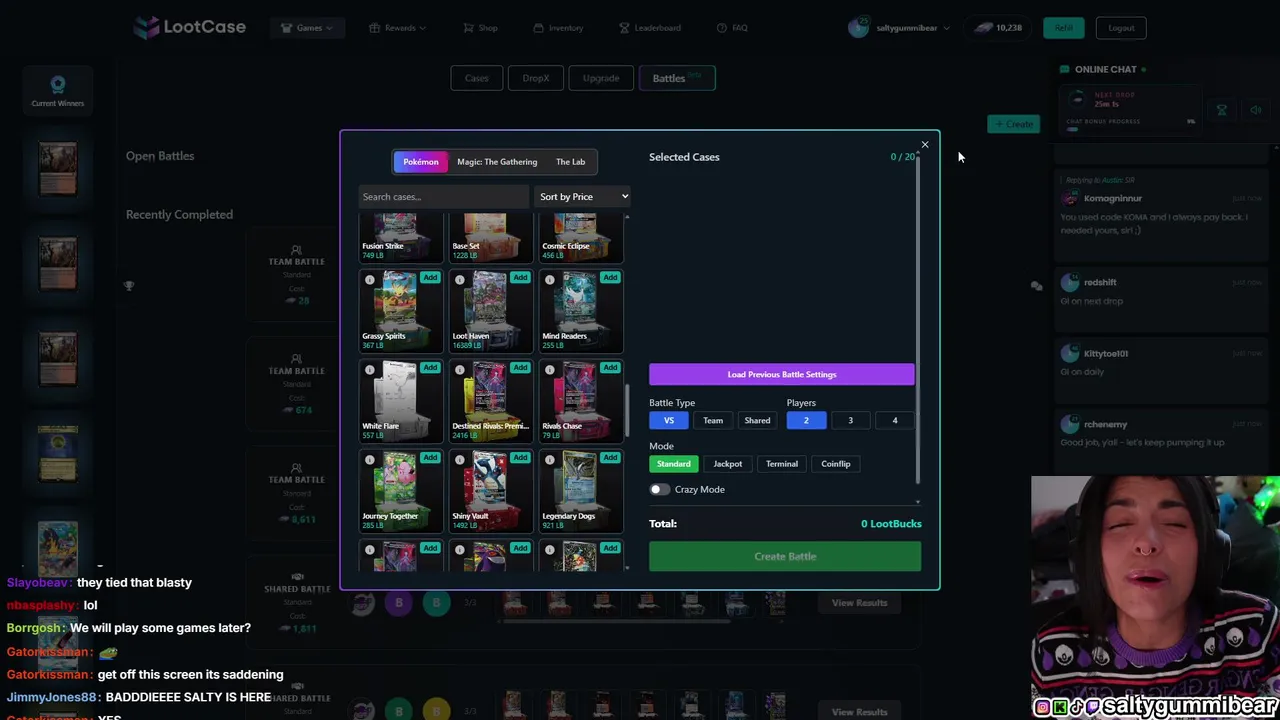
Task: Select Jackpot mode
Action: 728,464
